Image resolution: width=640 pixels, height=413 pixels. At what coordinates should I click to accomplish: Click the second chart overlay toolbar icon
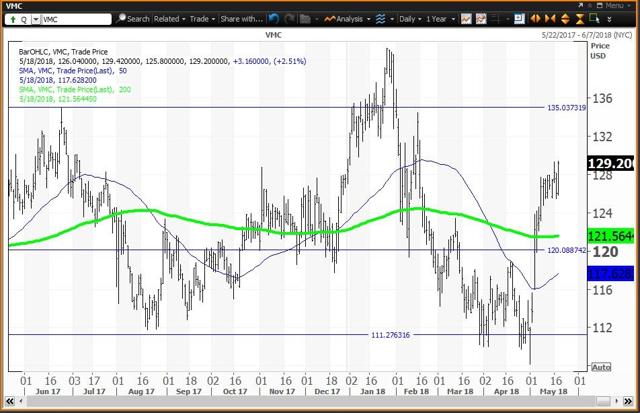pos(481,19)
